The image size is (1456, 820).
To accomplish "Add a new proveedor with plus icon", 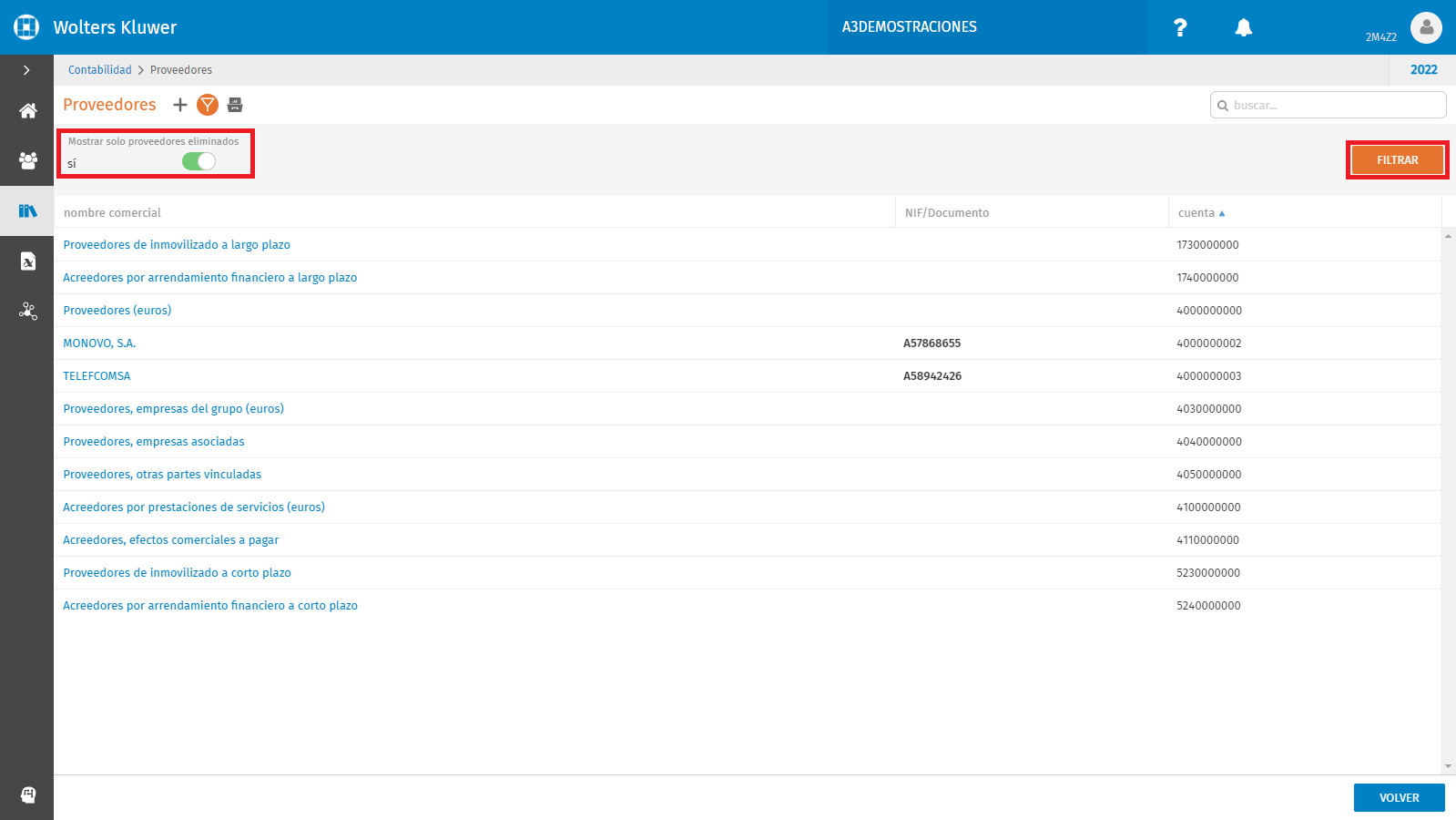I will 180,105.
